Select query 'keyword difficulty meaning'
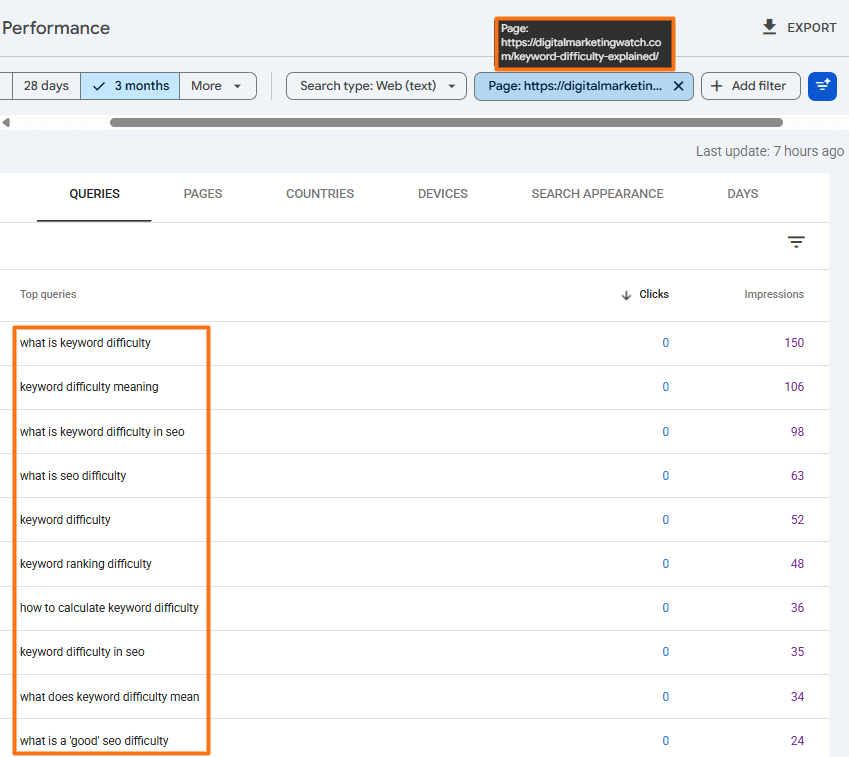849x757 pixels. pos(89,387)
